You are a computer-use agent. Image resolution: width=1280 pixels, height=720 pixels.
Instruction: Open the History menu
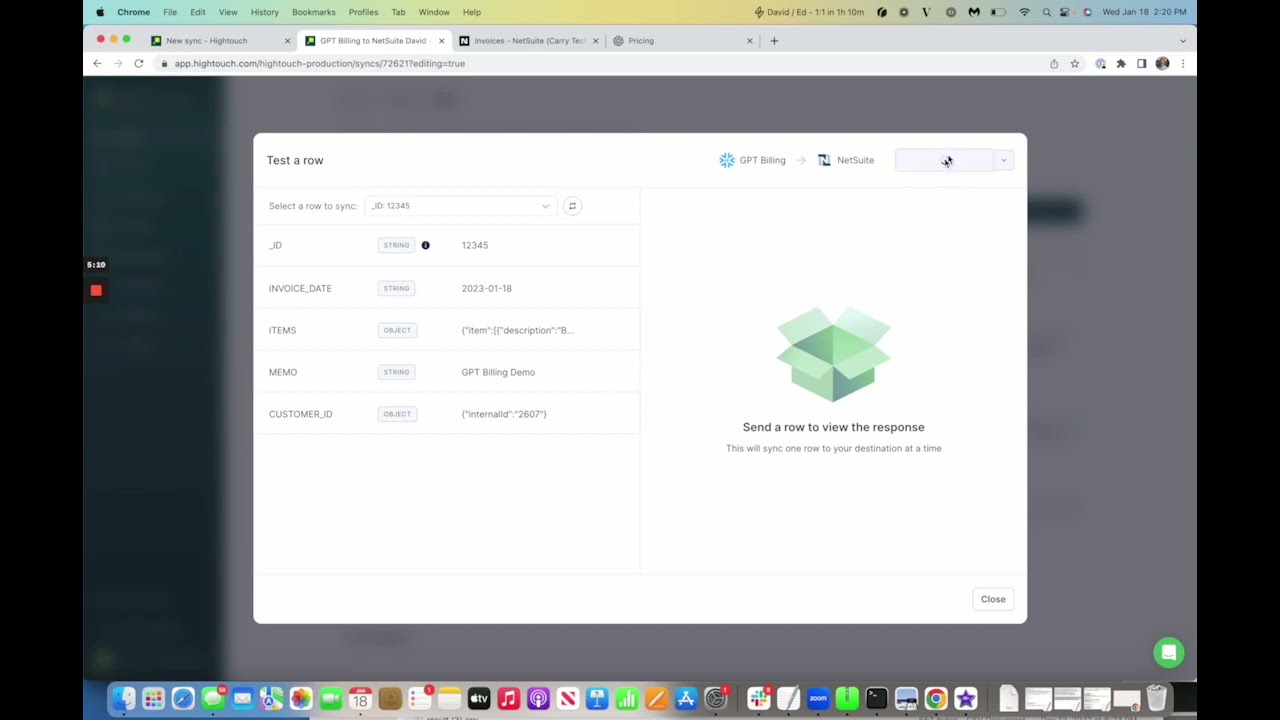click(265, 12)
